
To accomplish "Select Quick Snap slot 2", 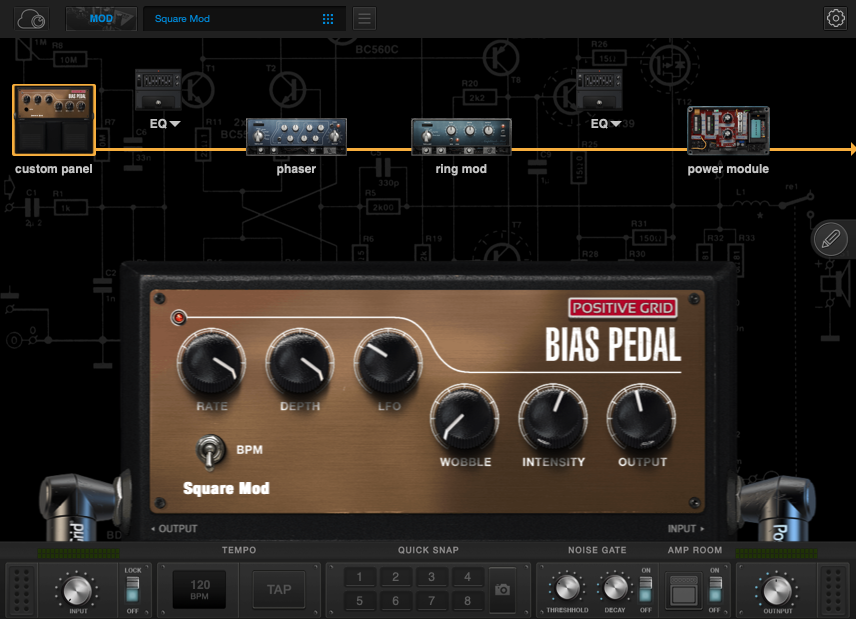I will 395,577.
